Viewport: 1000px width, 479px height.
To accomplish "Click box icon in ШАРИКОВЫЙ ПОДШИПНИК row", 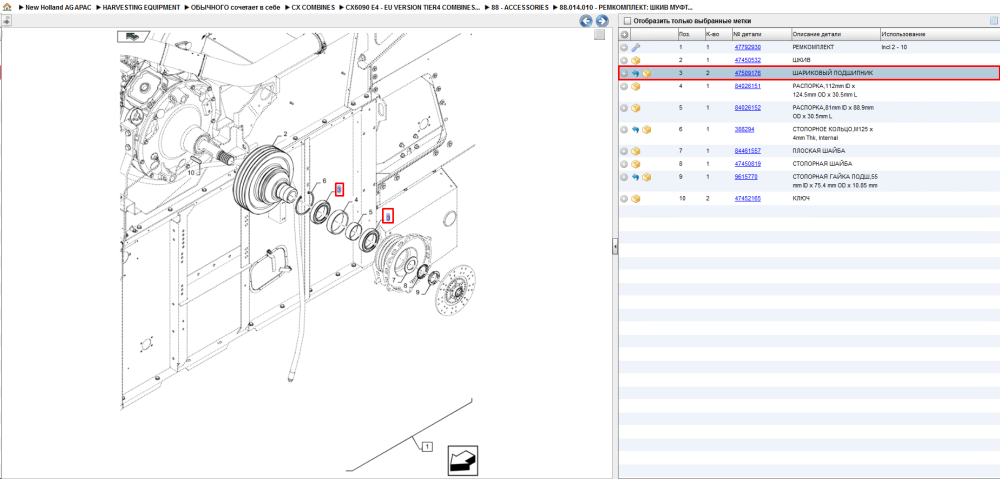I will pyautogui.click(x=647, y=73).
